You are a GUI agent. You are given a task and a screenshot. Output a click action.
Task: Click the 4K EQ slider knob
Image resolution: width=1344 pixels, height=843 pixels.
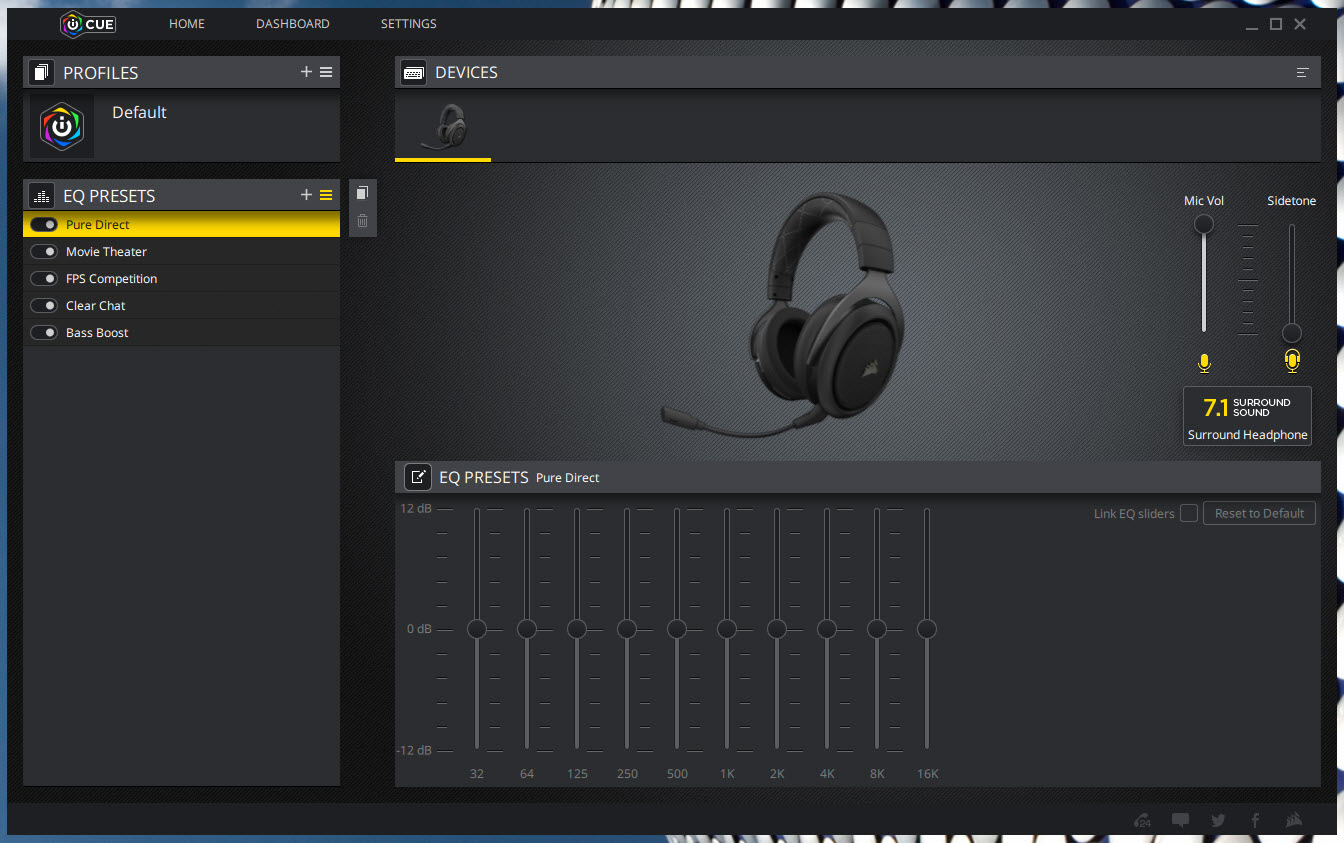pyautogui.click(x=827, y=629)
